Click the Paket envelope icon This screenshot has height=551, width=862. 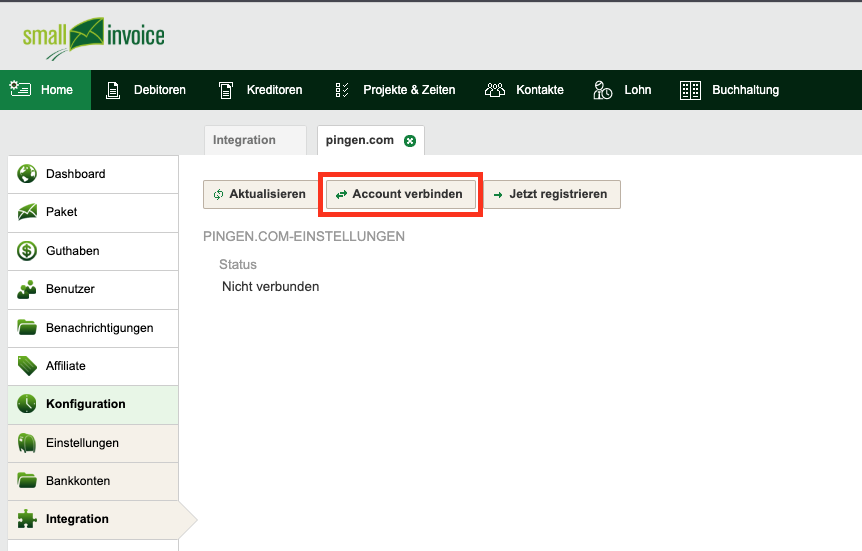[x=27, y=212]
